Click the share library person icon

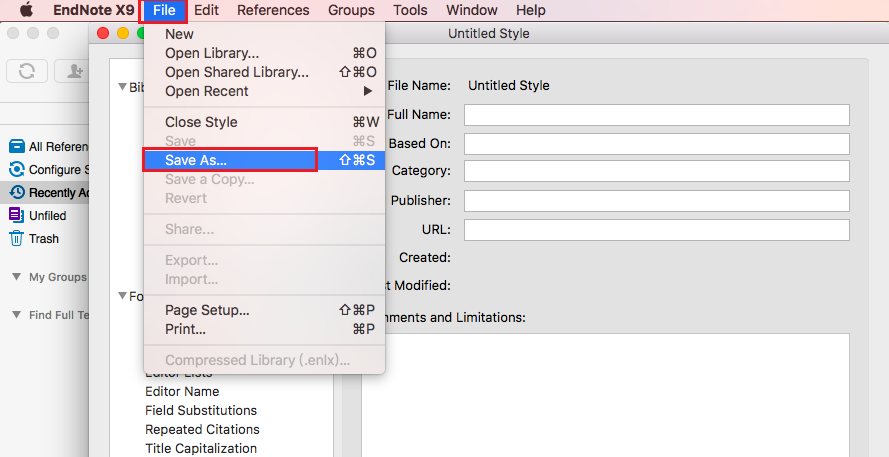74,71
